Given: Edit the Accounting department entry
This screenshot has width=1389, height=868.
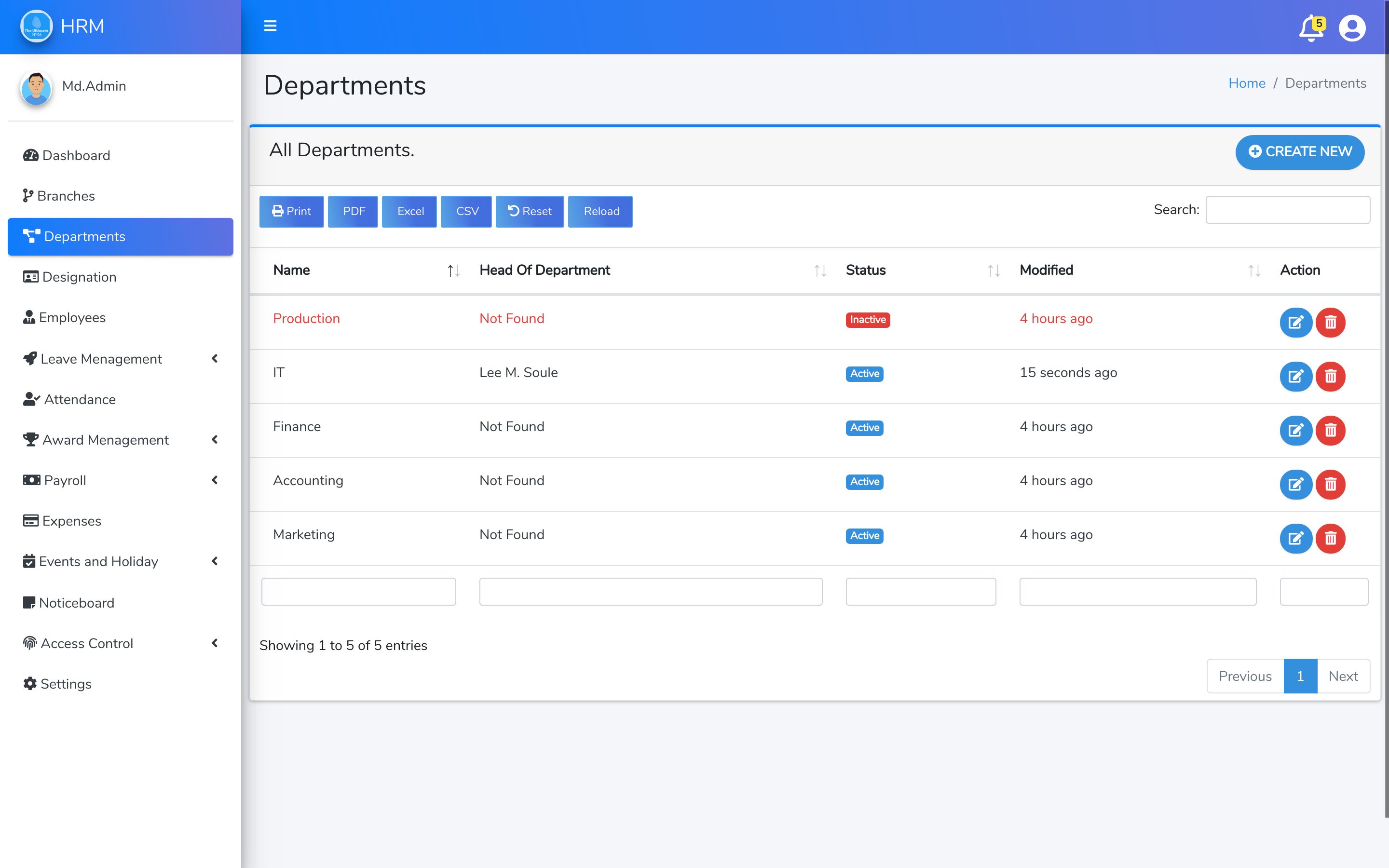Looking at the screenshot, I should click(1295, 484).
